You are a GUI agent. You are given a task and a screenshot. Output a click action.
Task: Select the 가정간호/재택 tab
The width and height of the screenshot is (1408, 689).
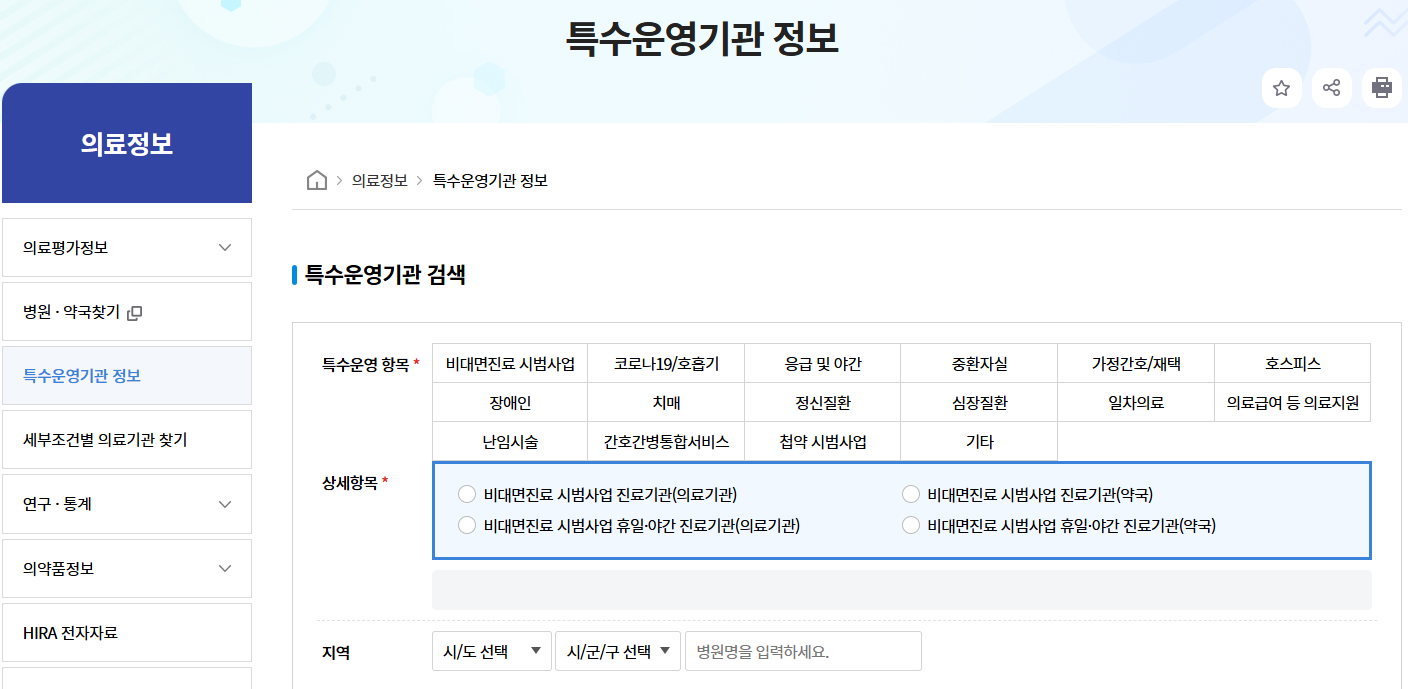[1136, 364]
